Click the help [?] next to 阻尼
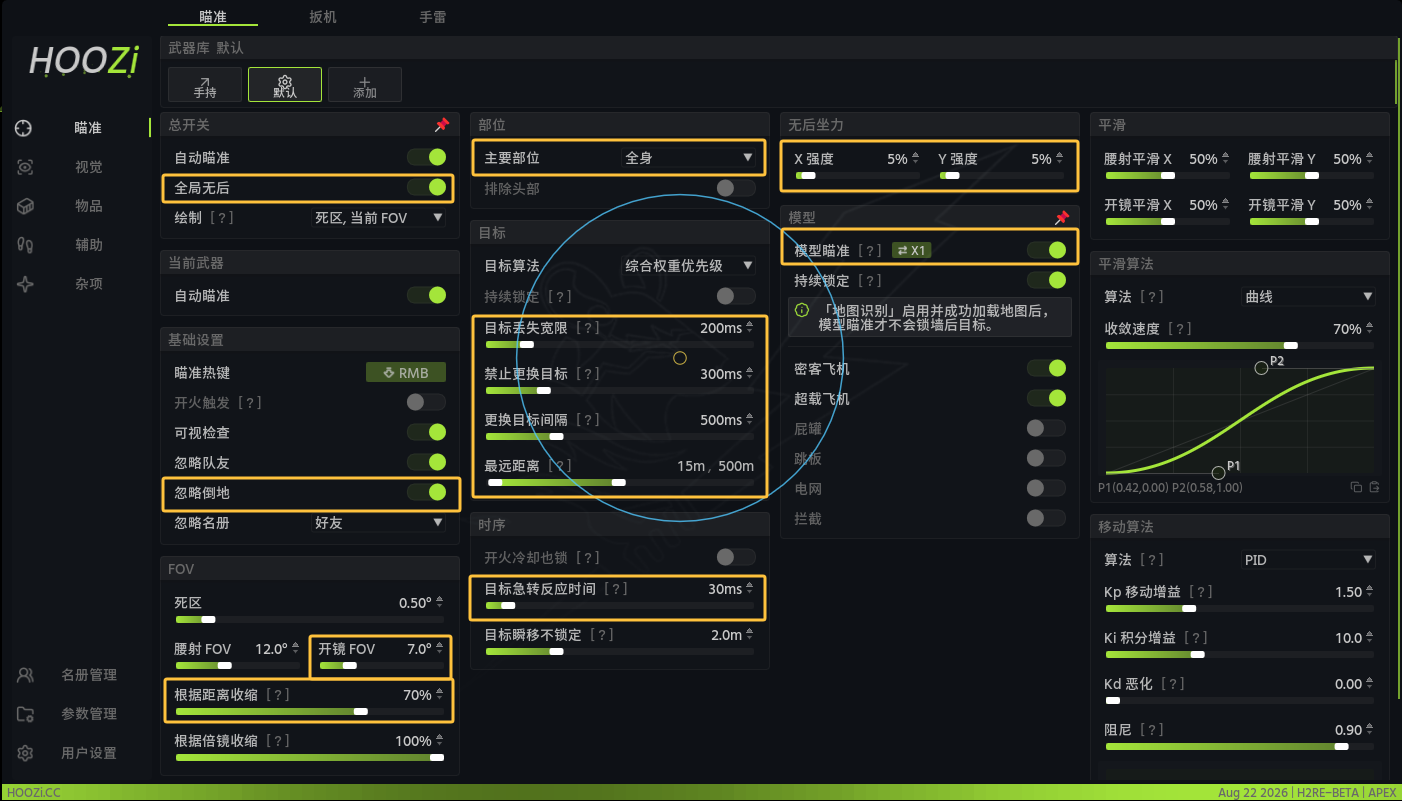The image size is (1402, 801). tap(1152, 730)
